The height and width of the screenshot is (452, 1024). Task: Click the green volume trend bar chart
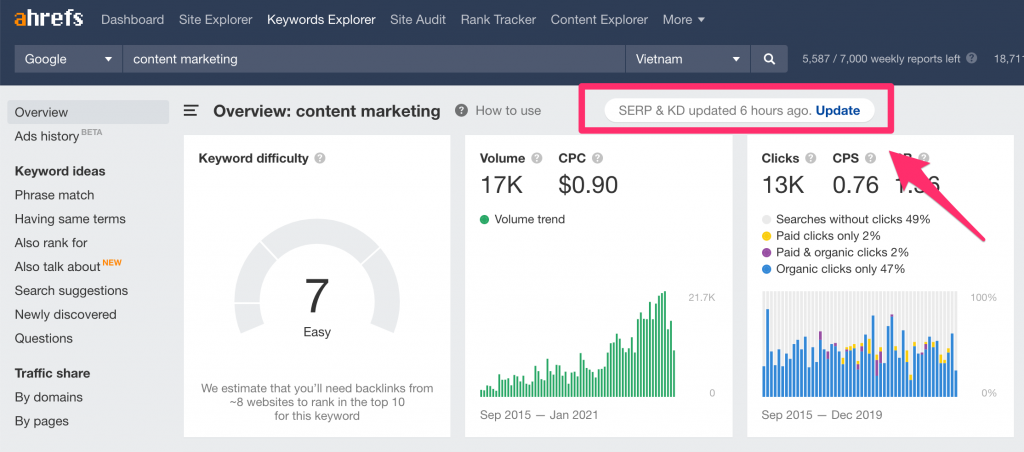[x=578, y=344]
